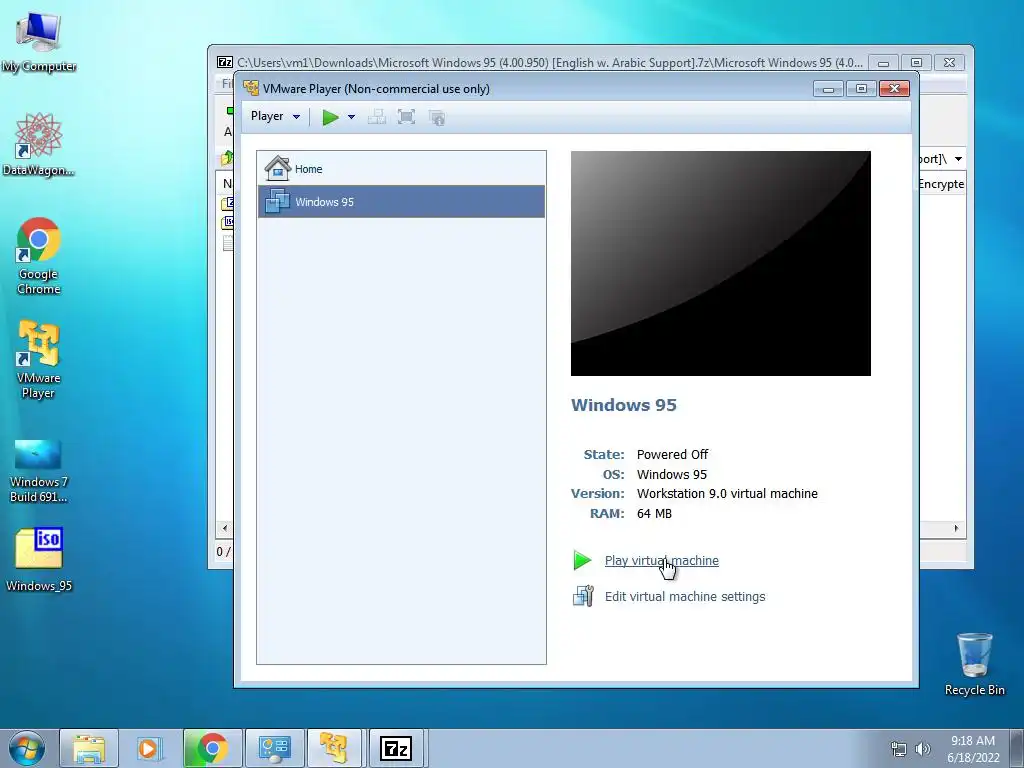1024x768 pixels.
Task: Select the Windows_95 iso desktop file
Action: click(39, 559)
